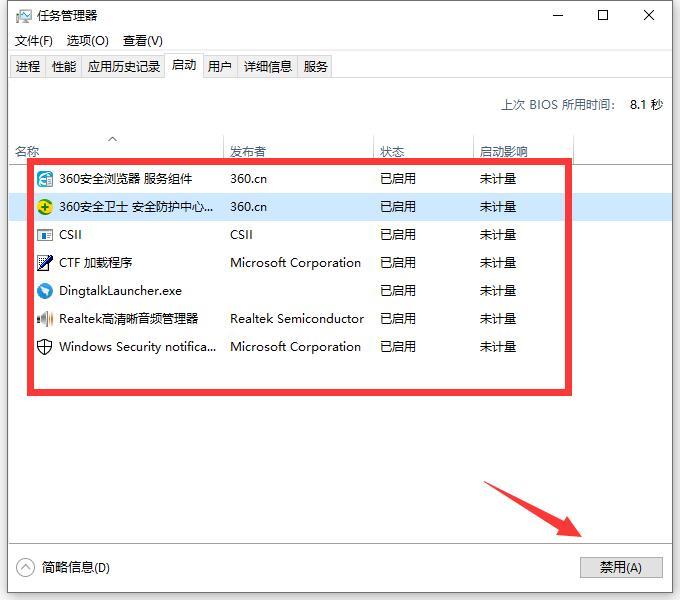Click the 360.cn publisher of 360安全浏览器

tap(248, 179)
